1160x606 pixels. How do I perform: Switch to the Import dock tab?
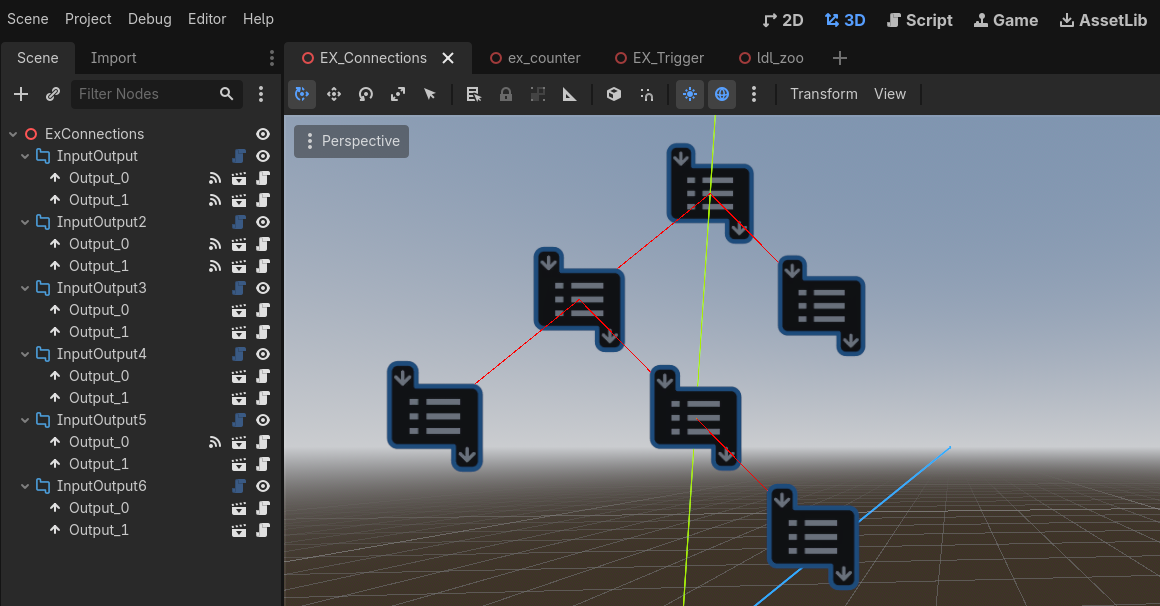pyautogui.click(x=113, y=58)
